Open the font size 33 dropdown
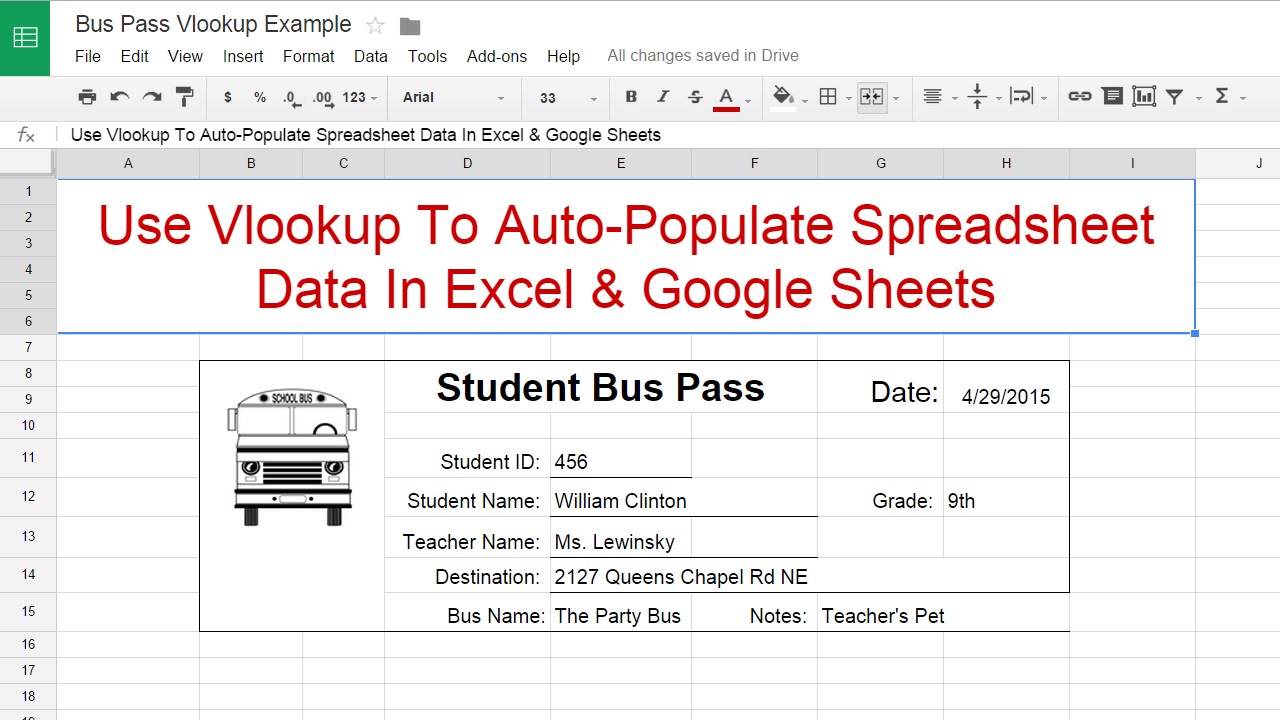1280x720 pixels. click(567, 98)
